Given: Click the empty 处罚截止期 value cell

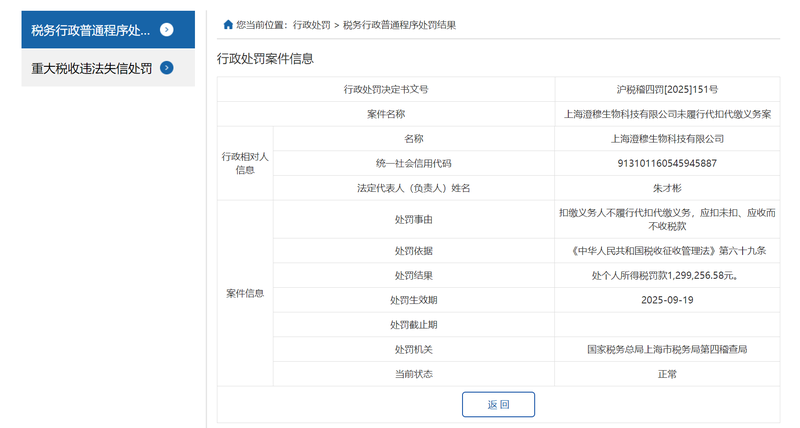Looking at the screenshot, I should coord(667,324).
